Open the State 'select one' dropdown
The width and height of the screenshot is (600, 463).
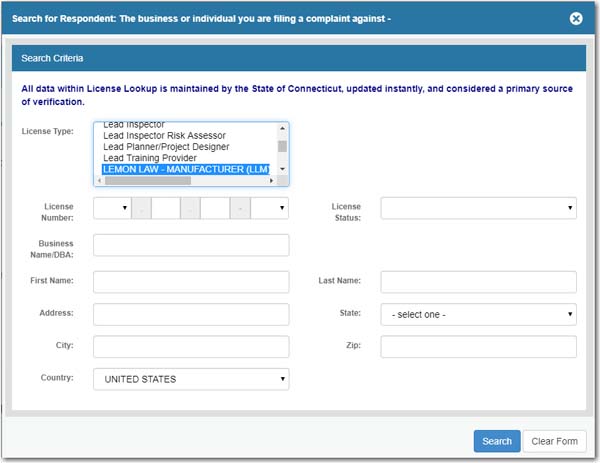(x=478, y=314)
